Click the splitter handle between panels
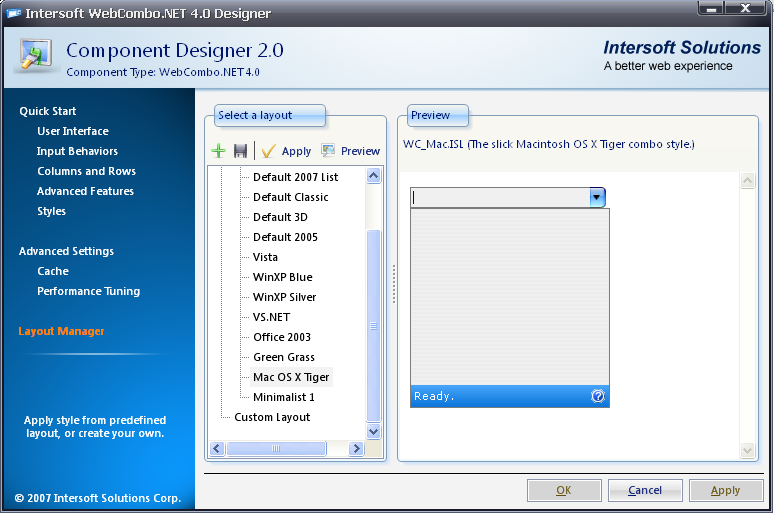 coord(393,284)
